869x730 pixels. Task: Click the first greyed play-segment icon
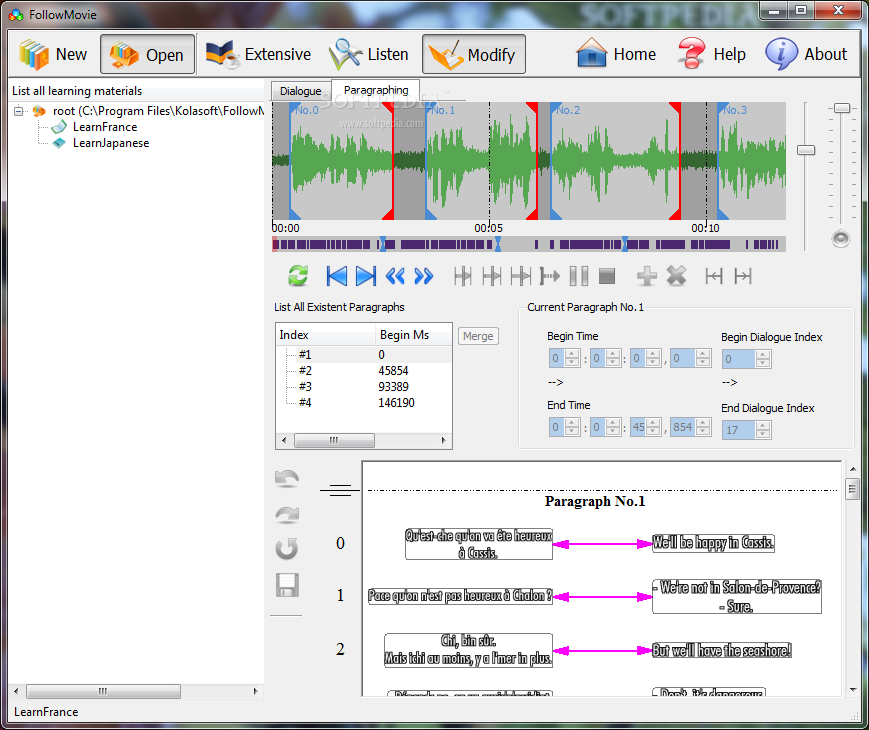463,276
